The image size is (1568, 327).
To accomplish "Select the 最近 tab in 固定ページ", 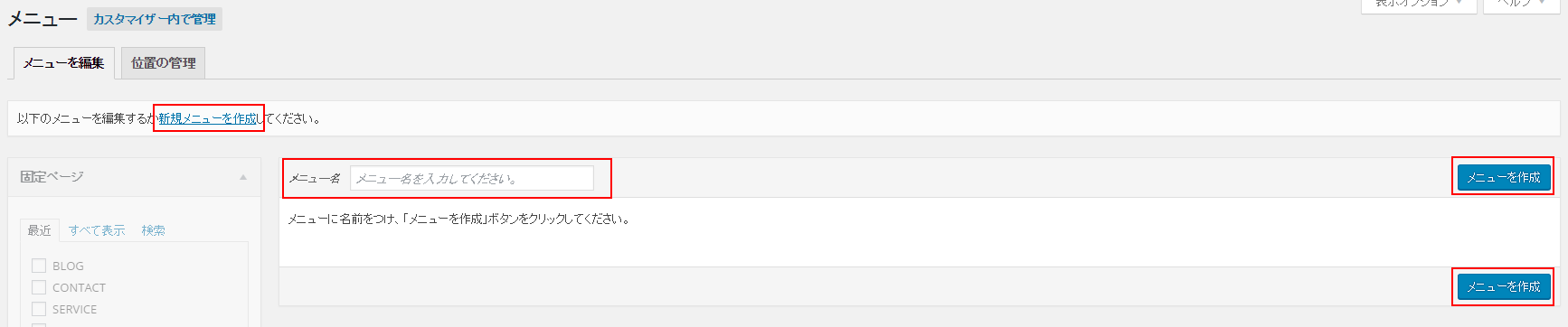I will [x=39, y=230].
